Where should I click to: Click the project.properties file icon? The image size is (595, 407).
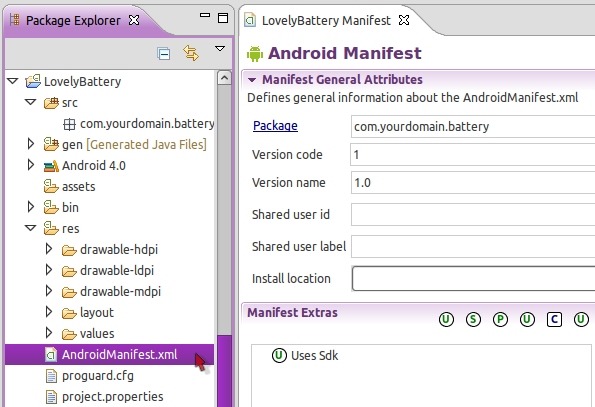[51, 397]
